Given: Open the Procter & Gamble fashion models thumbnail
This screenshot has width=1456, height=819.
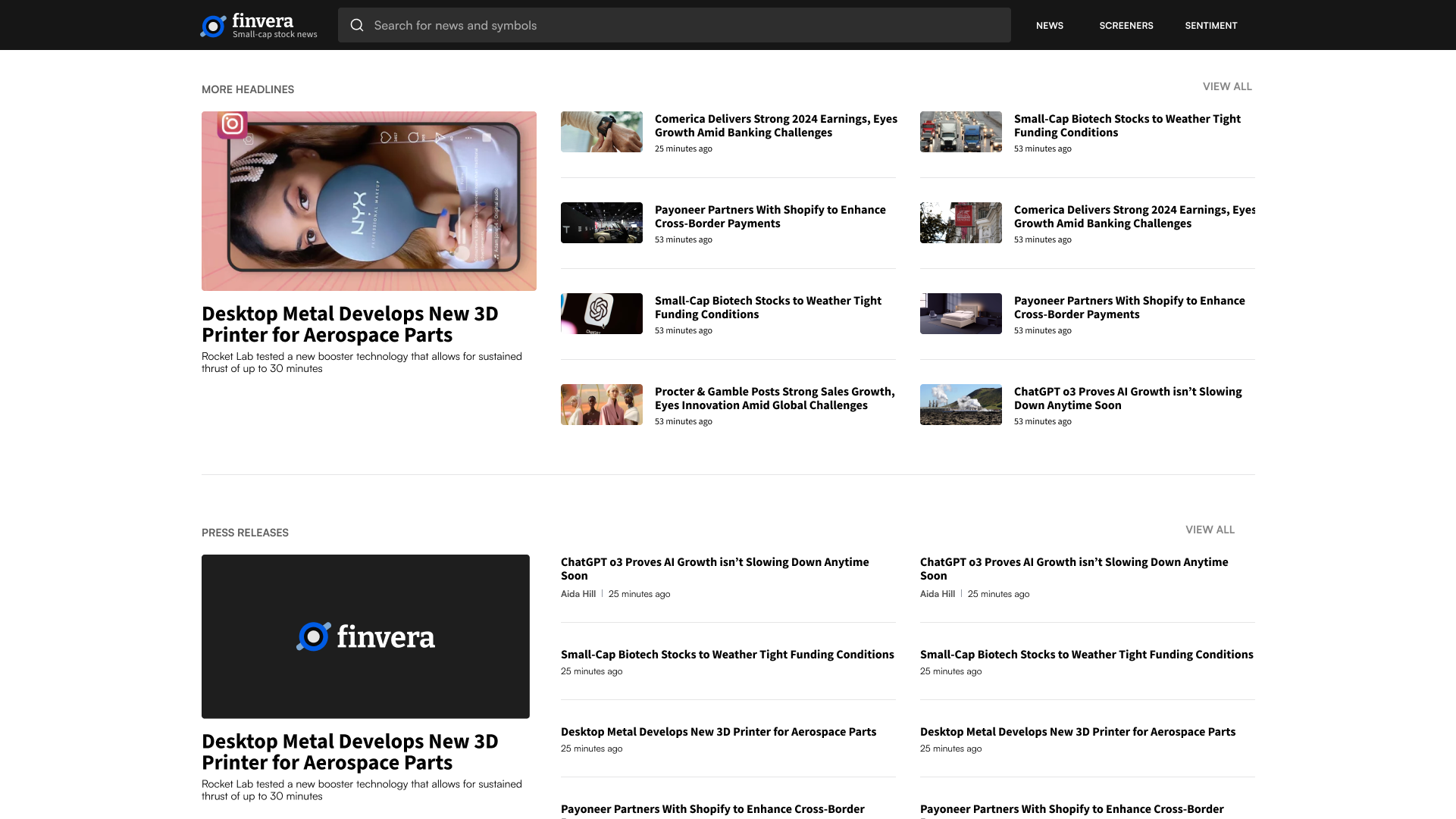Looking at the screenshot, I should point(601,405).
